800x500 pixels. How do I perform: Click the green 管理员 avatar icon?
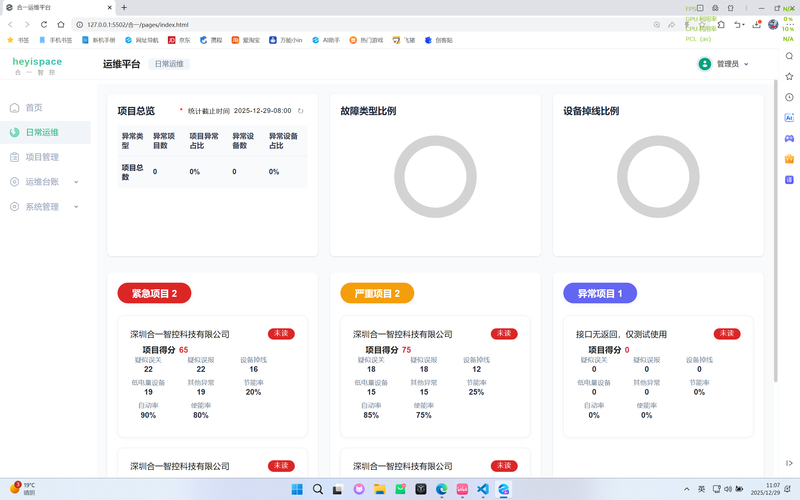705,64
